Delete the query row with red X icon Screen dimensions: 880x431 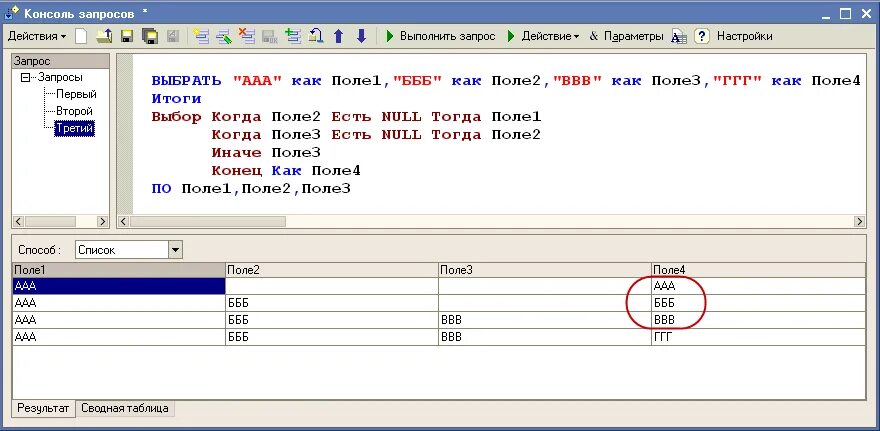246,36
